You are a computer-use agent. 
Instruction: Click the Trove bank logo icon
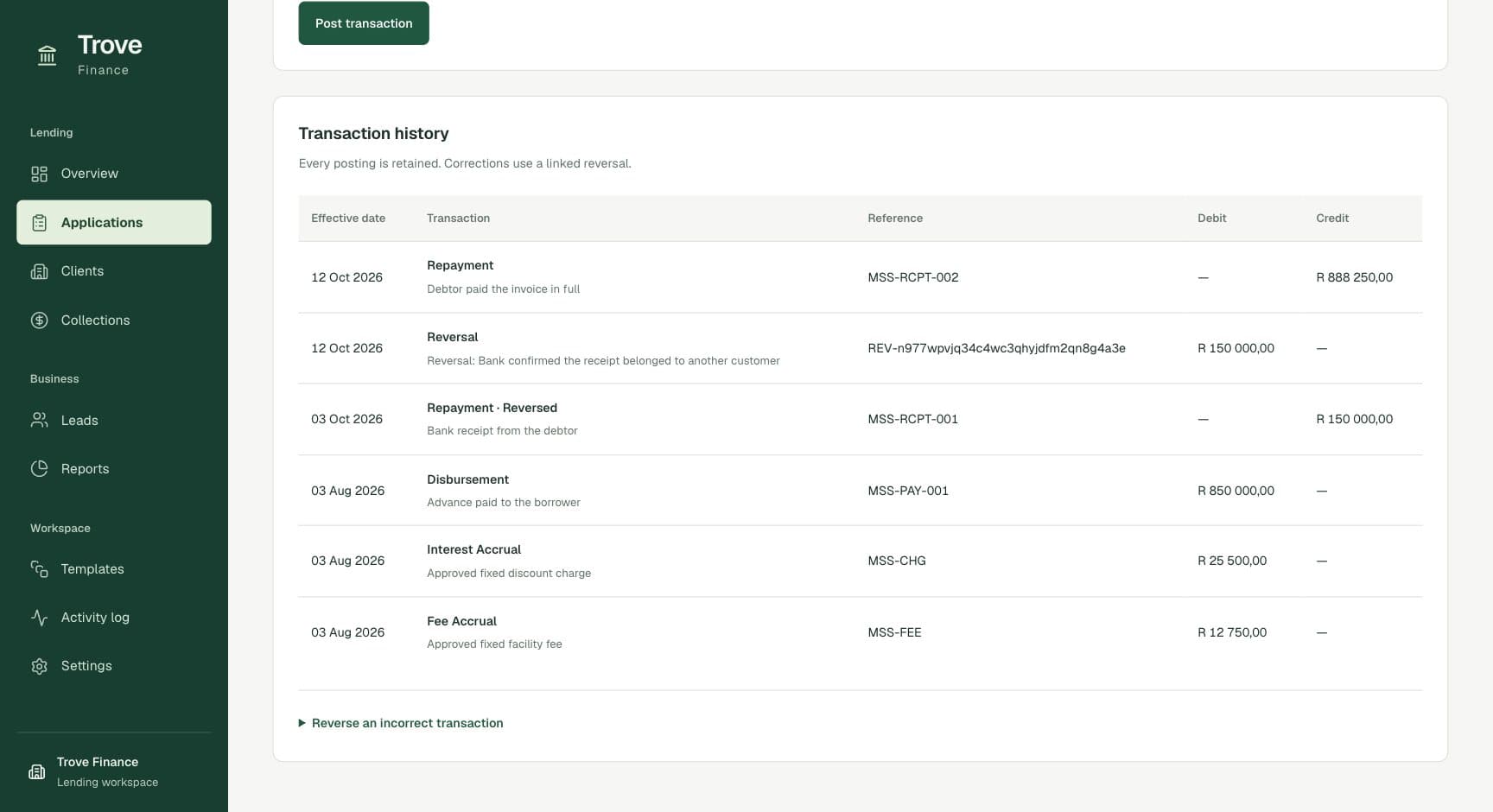coord(47,56)
